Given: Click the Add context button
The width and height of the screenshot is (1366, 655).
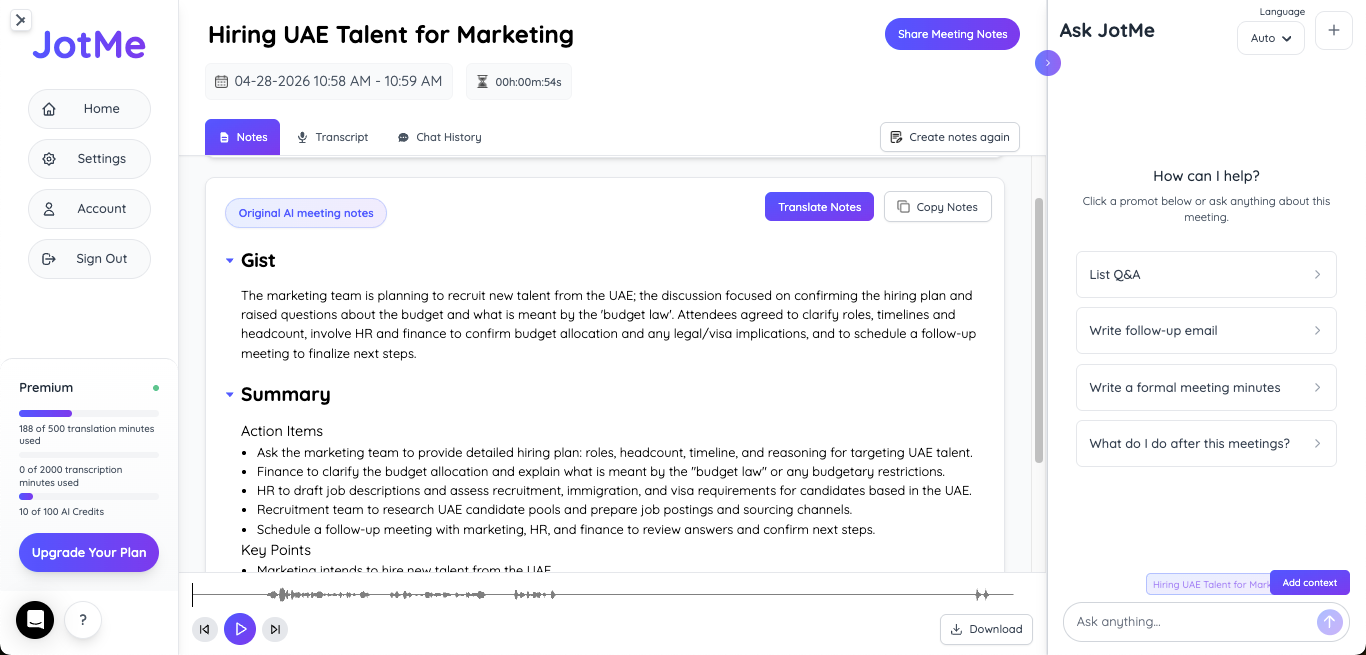Looking at the screenshot, I should (x=1310, y=582).
